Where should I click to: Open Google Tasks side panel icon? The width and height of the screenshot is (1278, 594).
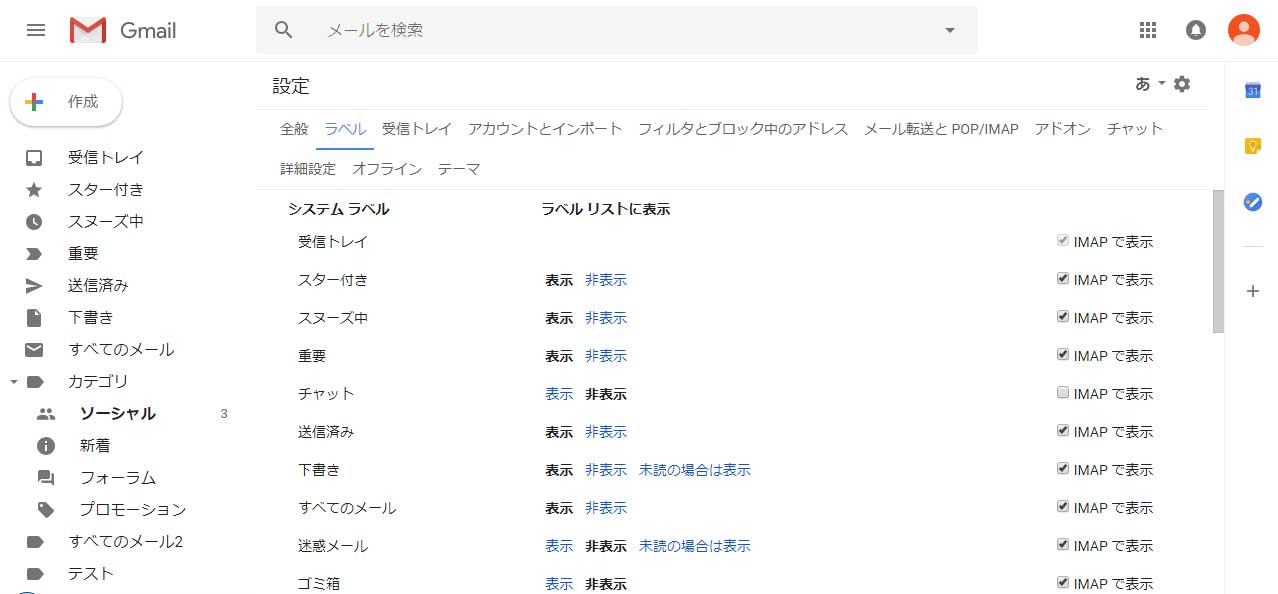(1252, 201)
